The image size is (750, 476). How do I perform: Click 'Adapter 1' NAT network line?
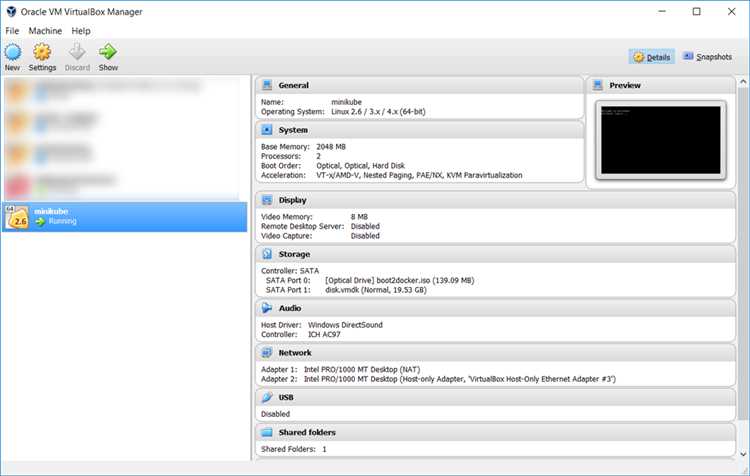coord(341,369)
